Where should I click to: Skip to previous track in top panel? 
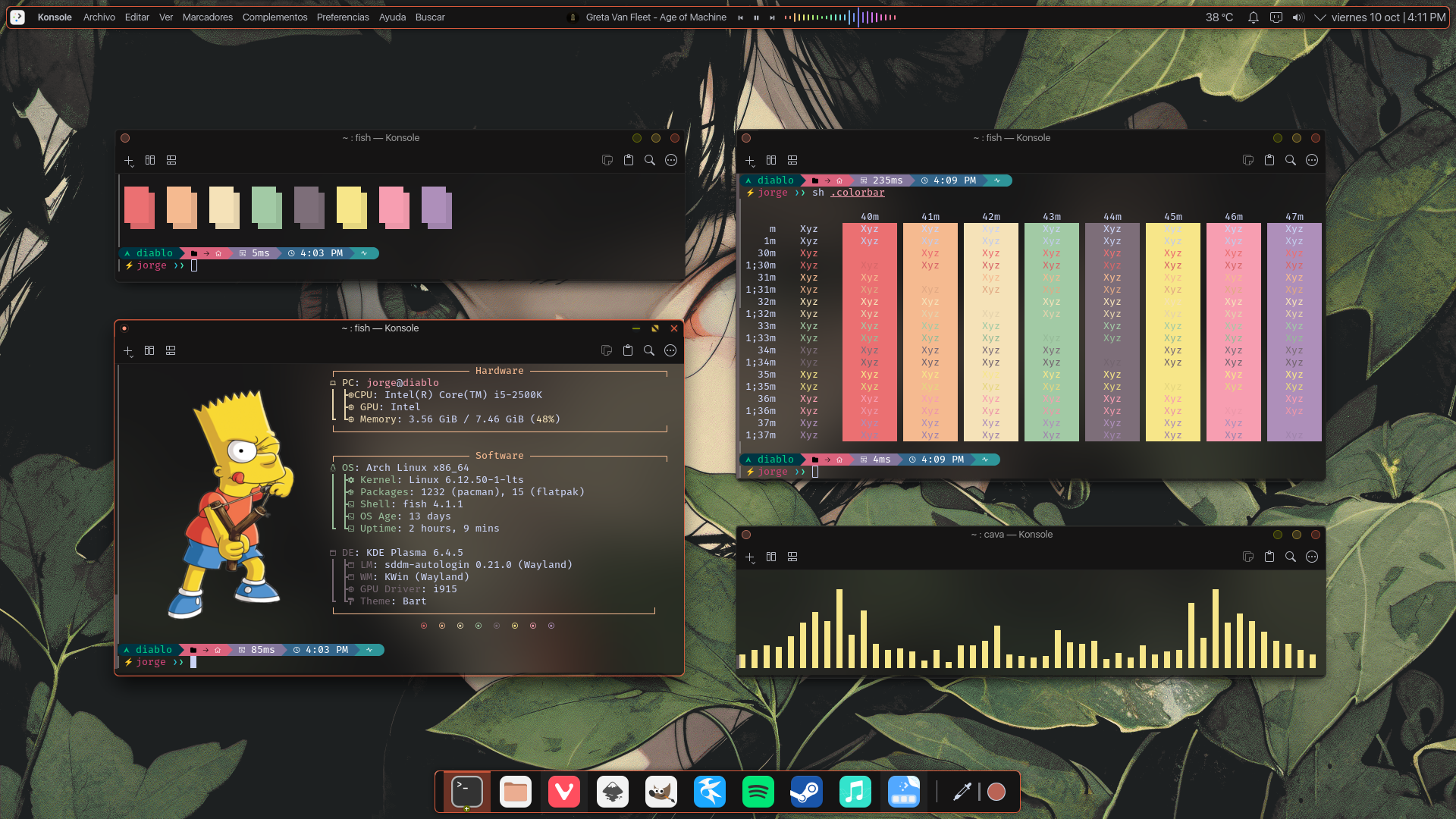(740, 17)
